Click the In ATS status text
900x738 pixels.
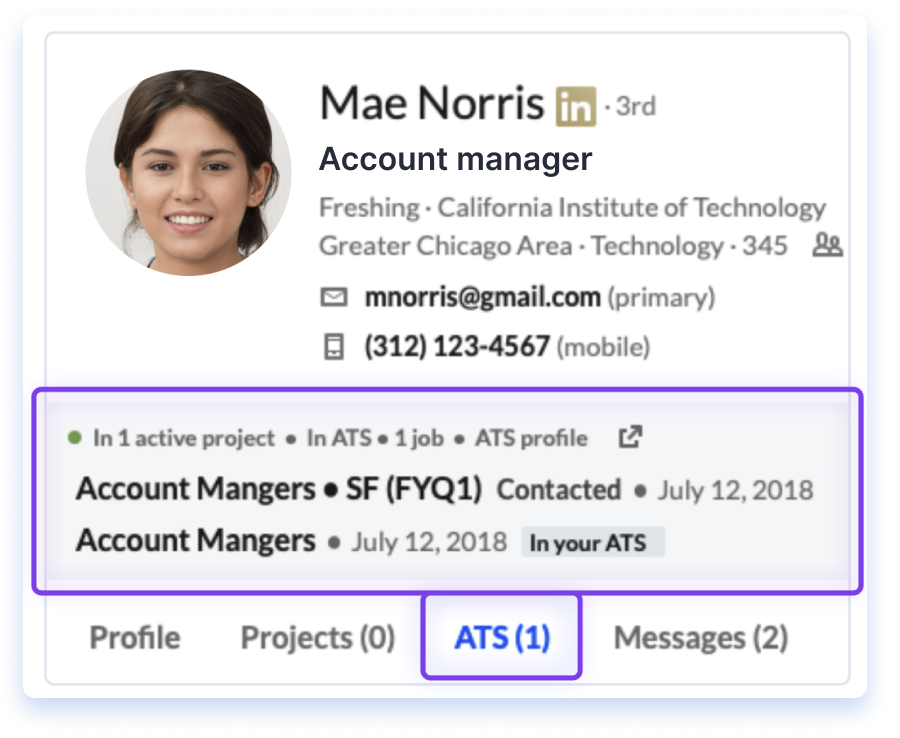[x=339, y=438]
